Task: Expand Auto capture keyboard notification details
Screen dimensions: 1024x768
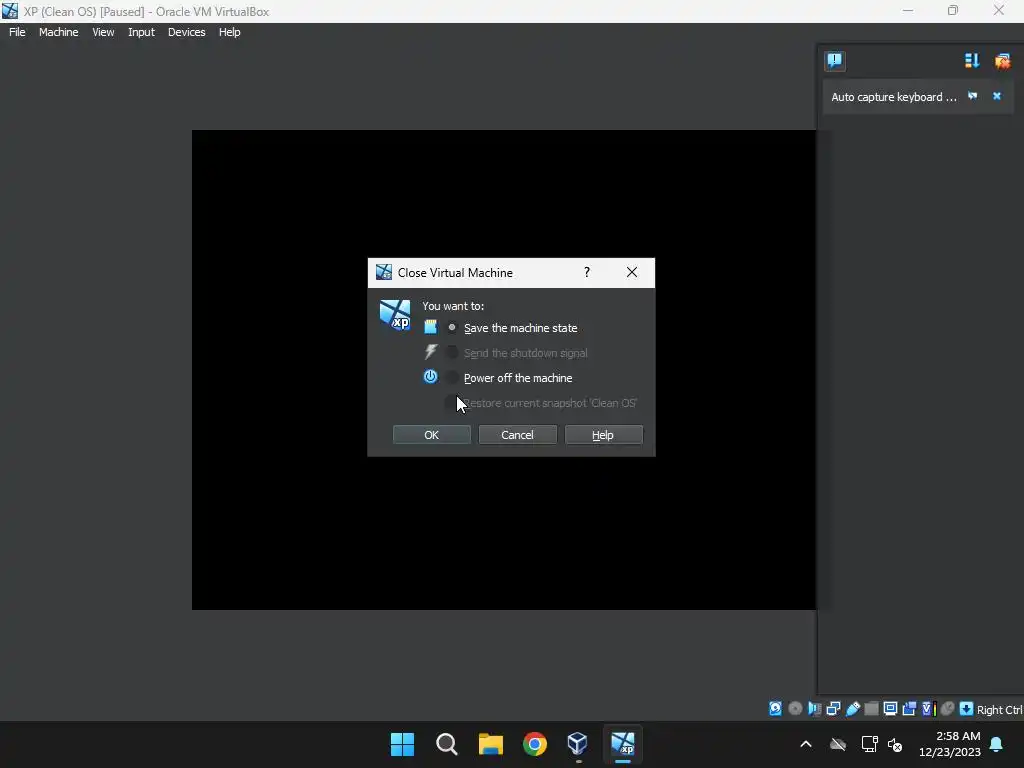Action: pyautogui.click(x=972, y=96)
